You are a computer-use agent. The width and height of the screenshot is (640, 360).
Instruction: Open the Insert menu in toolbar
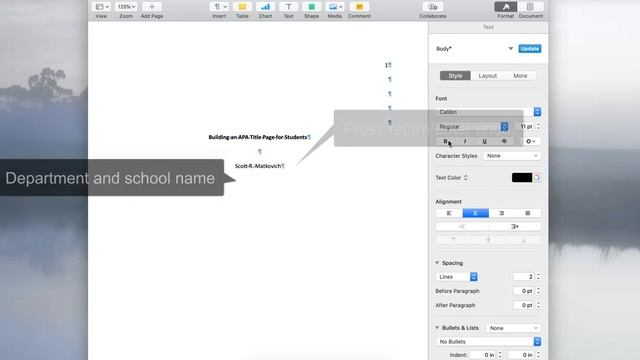219,7
